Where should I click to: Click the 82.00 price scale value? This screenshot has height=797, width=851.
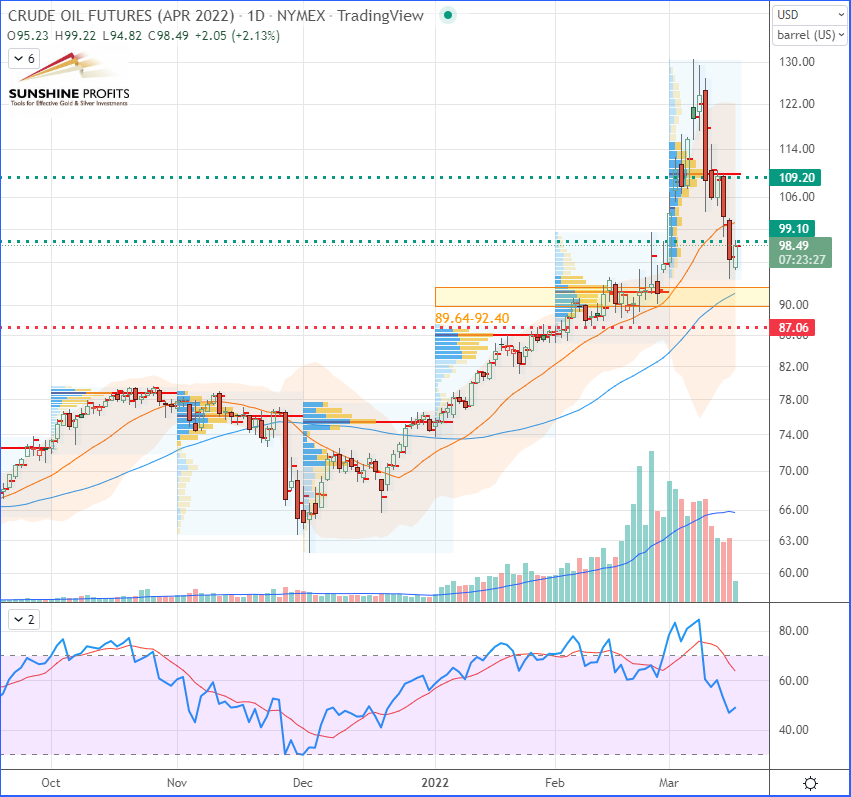click(x=793, y=367)
